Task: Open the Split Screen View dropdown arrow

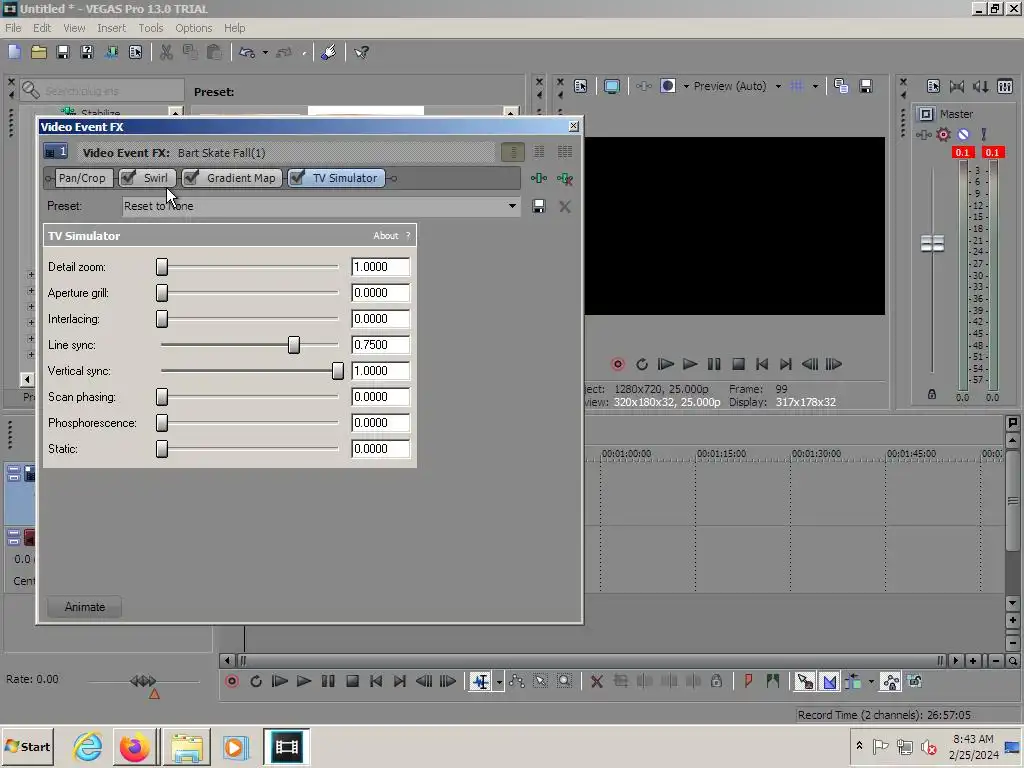Action: (x=686, y=86)
